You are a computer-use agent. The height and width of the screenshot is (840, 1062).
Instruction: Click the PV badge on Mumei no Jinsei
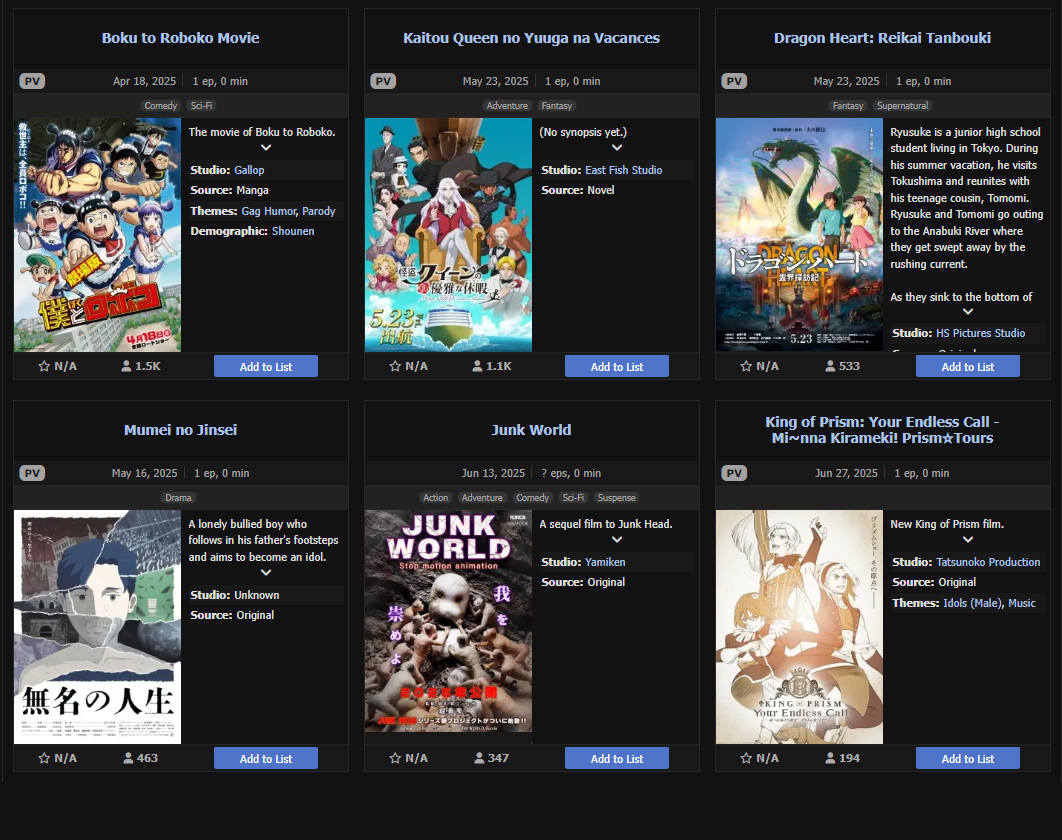pyautogui.click(x=32, y=473)
